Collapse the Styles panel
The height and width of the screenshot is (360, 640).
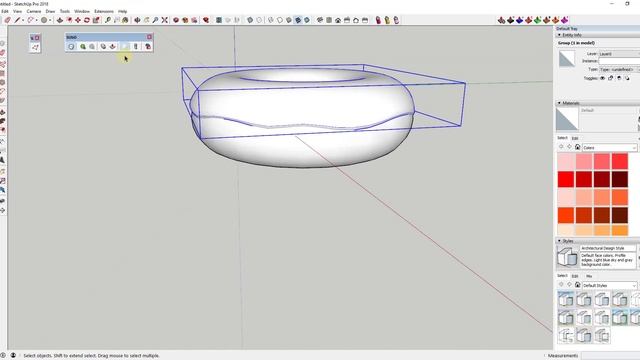click(559, 241)
